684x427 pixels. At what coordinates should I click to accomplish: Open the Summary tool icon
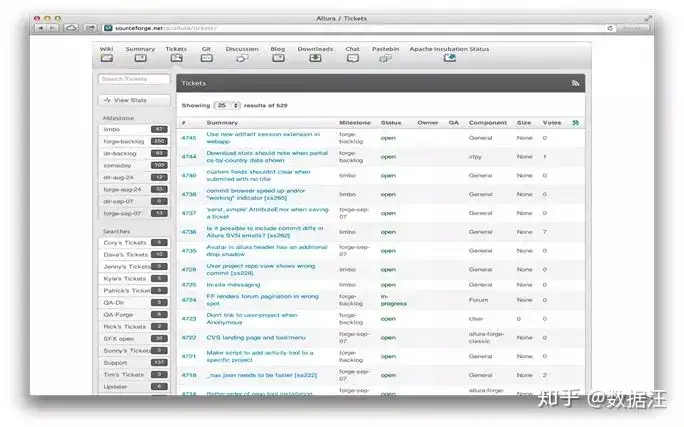[x=140, y=58]
